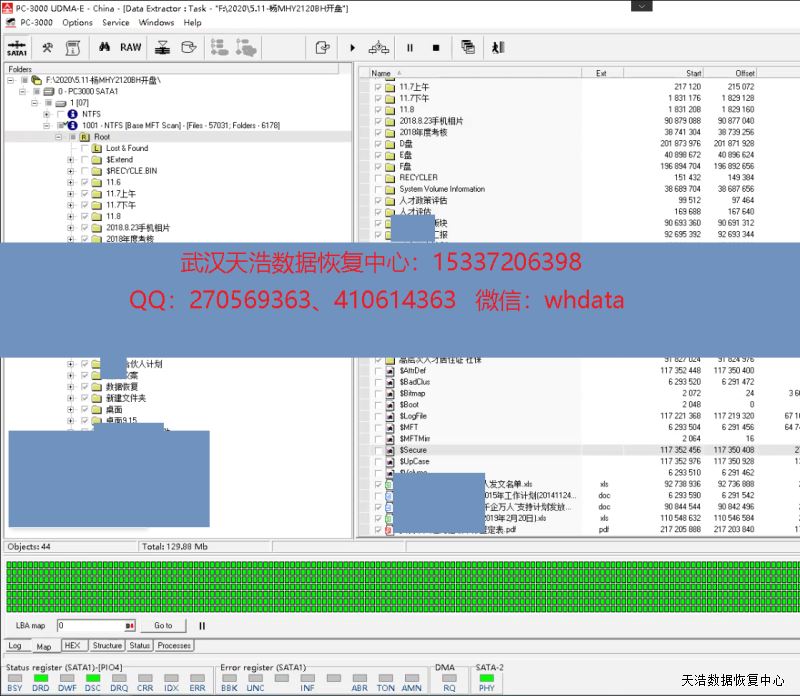Viewport: 800px width, 696px height.
Task: Check the $RECYCLE.BIN folder checkbox in the tree
Action: click(x=85, y=171)
